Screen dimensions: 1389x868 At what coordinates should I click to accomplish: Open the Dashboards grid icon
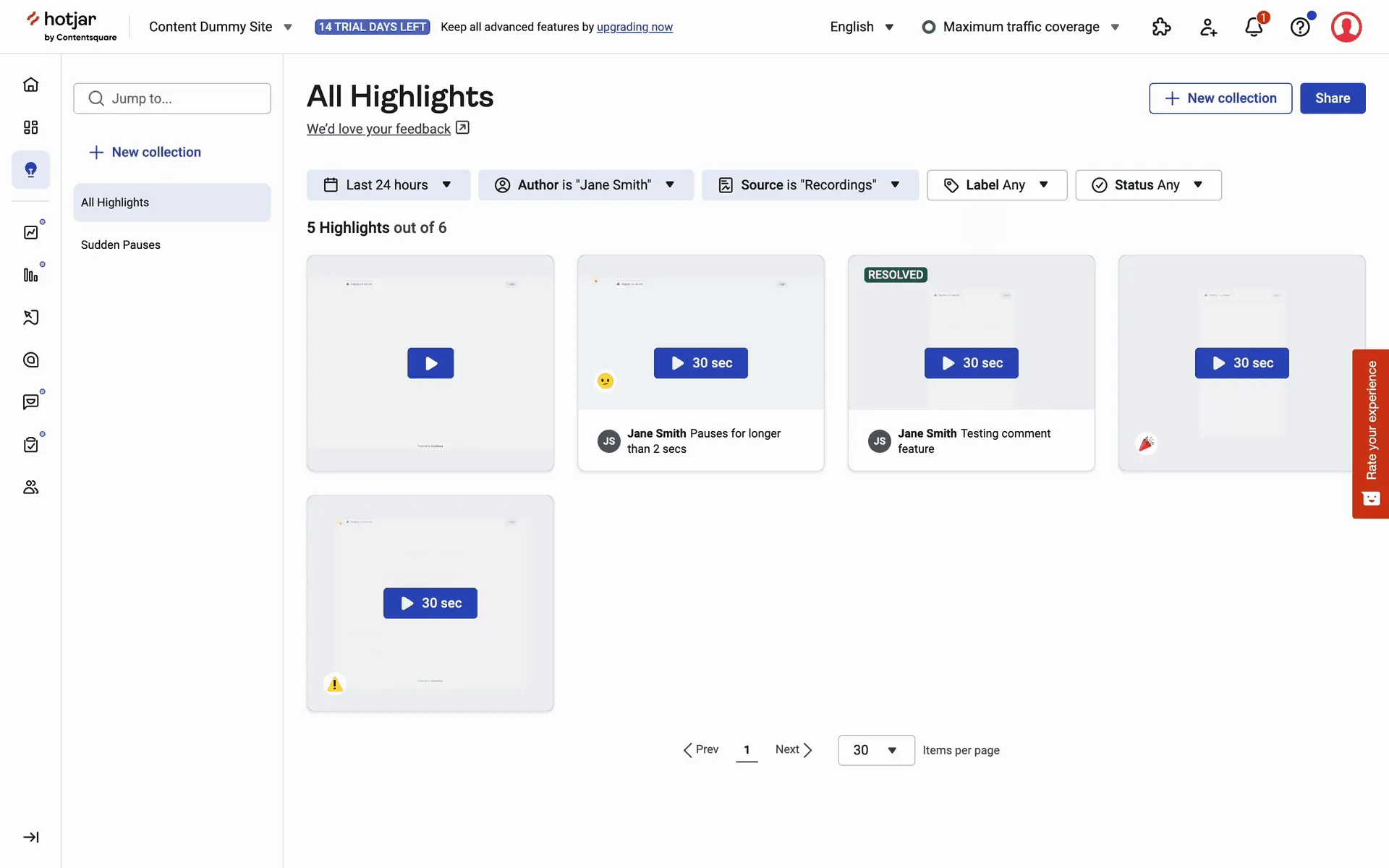coord(30,127)
